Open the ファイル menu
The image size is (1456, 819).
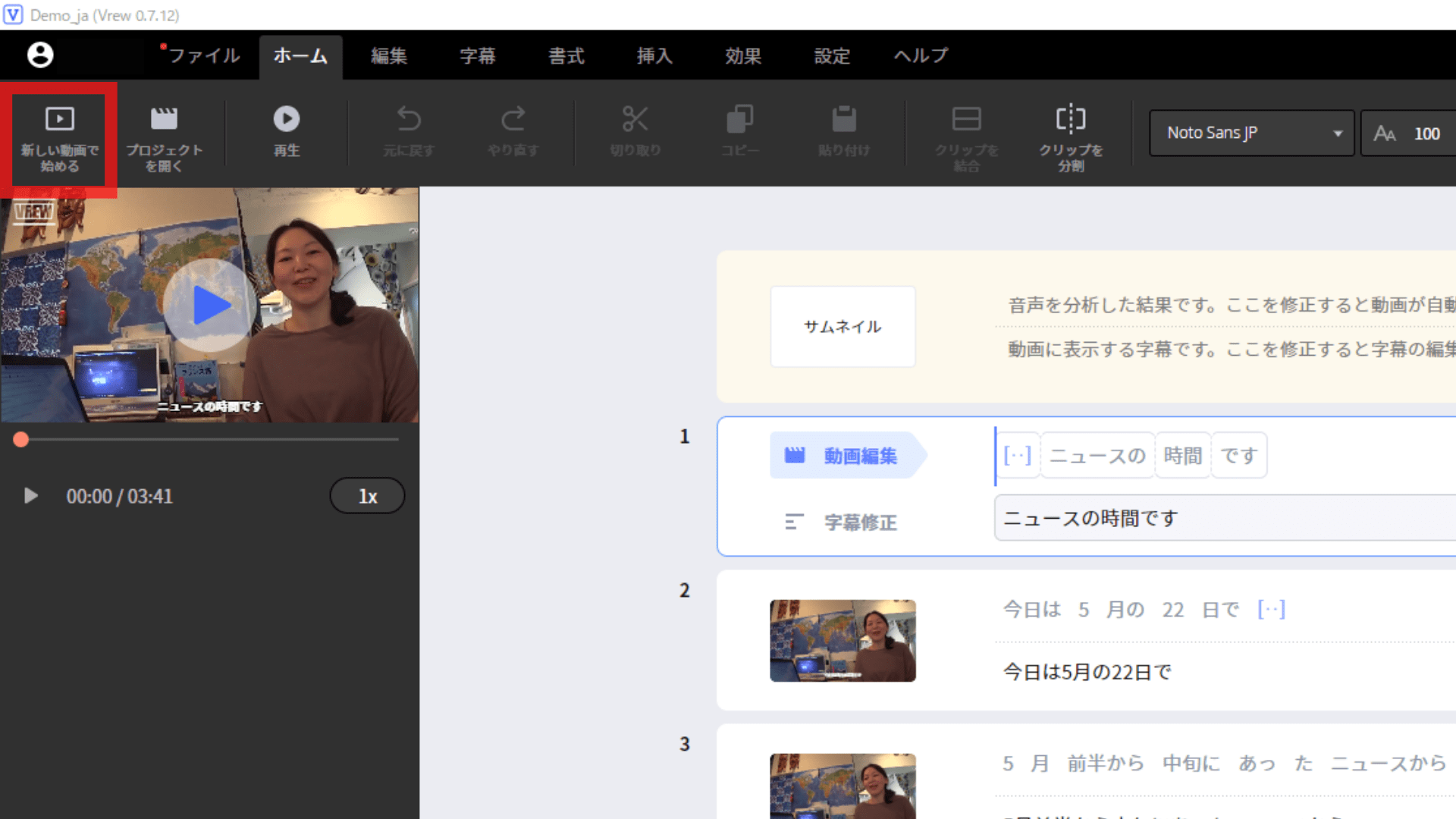coord(203,55)
